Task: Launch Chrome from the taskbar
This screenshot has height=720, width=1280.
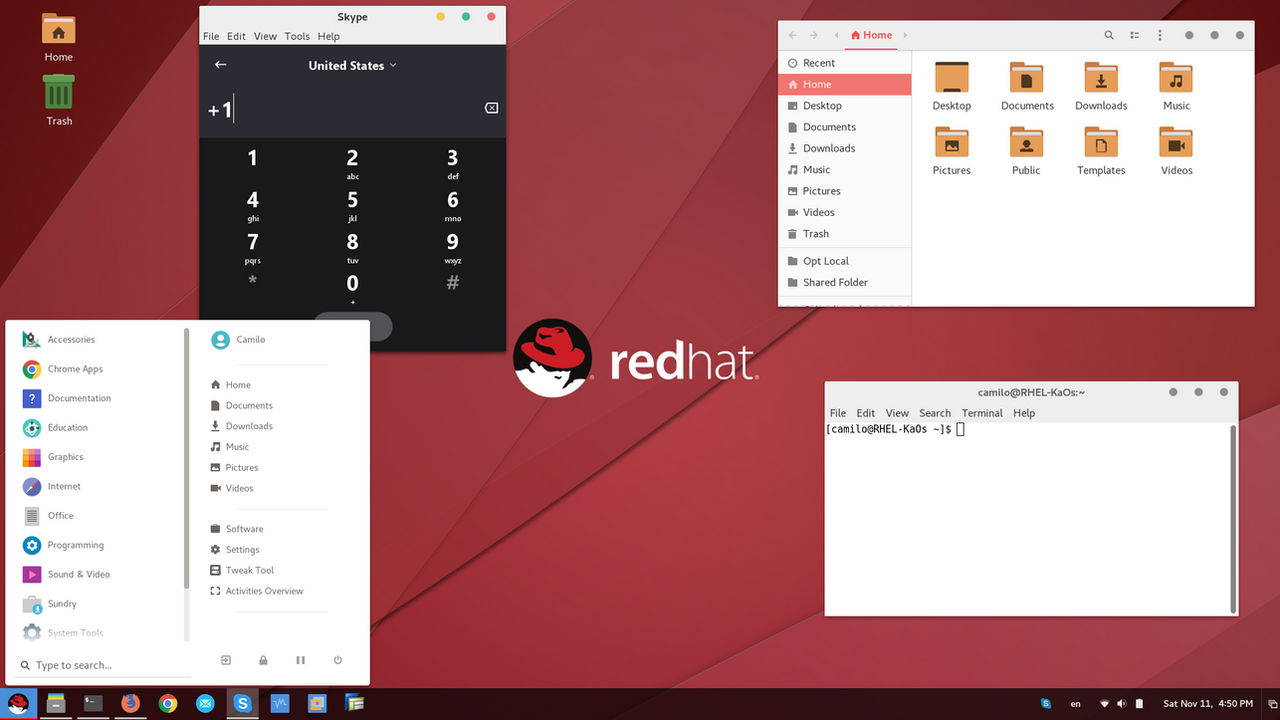Action: [x=168, y=704]
